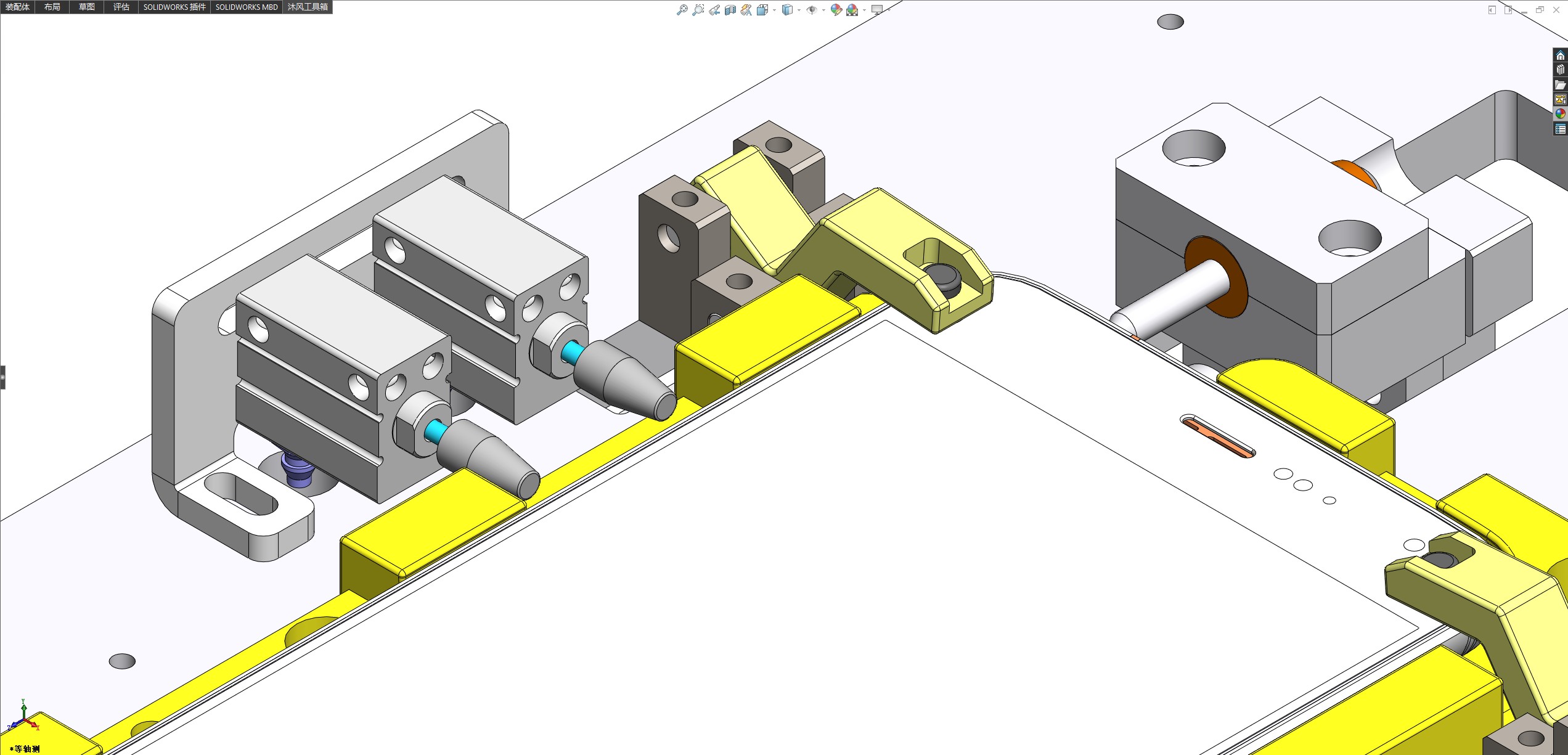Open the View Palette task pane tab

coord(1560,99)
